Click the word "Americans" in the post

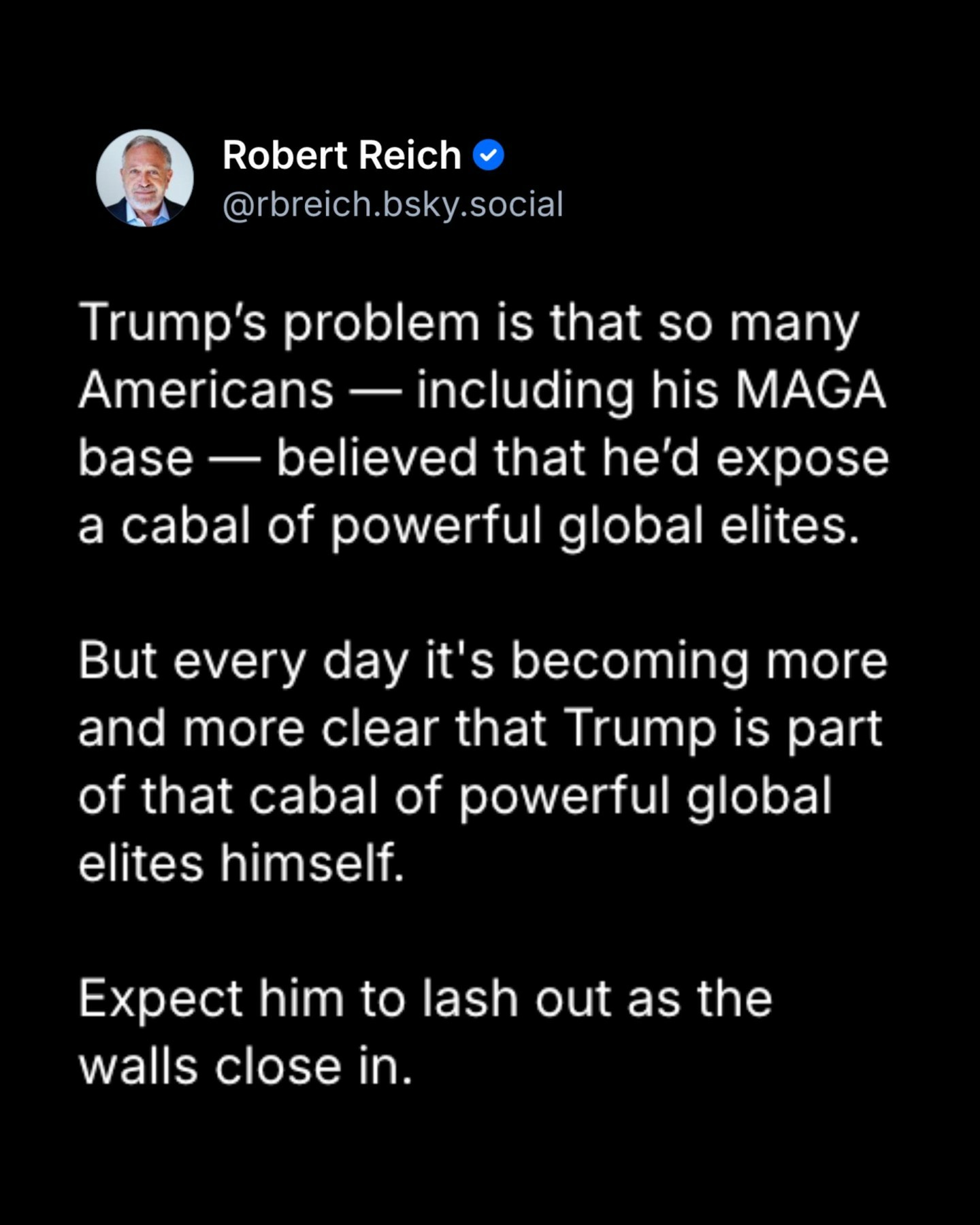(x=206, y=391)
